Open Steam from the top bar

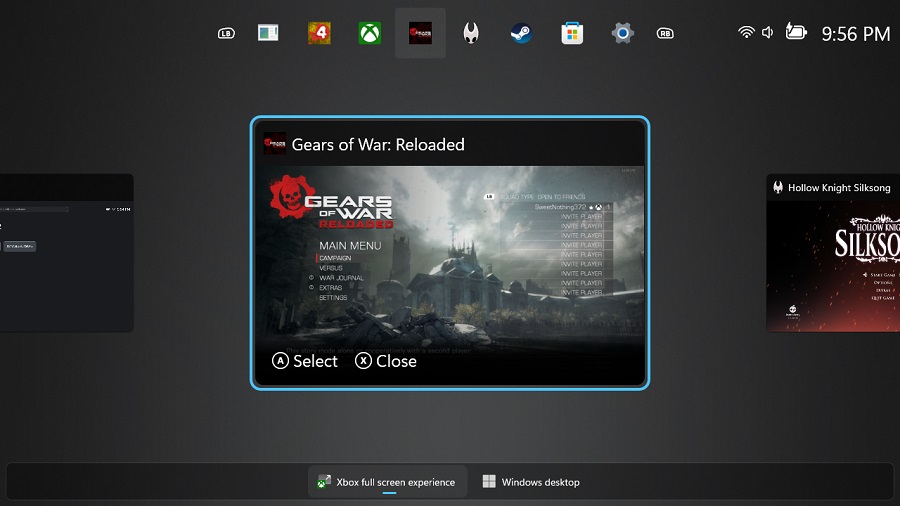tap(521, 33)
